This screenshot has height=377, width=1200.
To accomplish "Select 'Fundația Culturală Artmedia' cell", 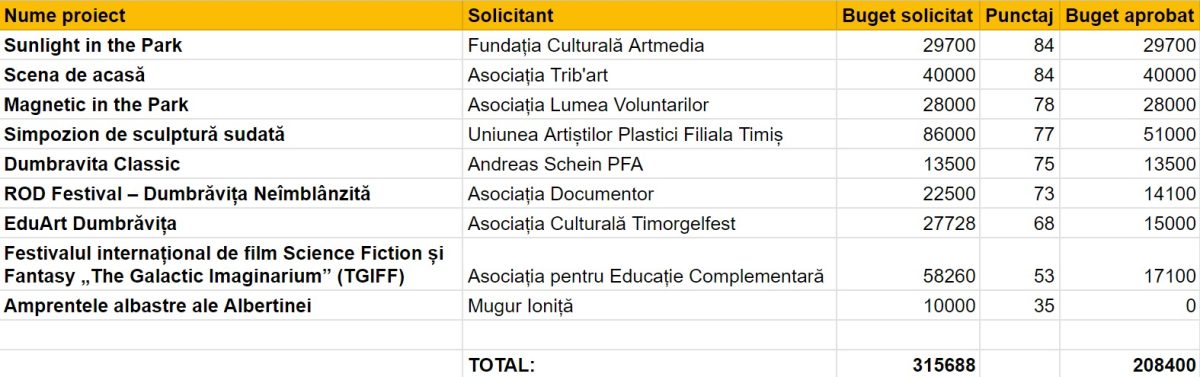I will tap(649, 45).
